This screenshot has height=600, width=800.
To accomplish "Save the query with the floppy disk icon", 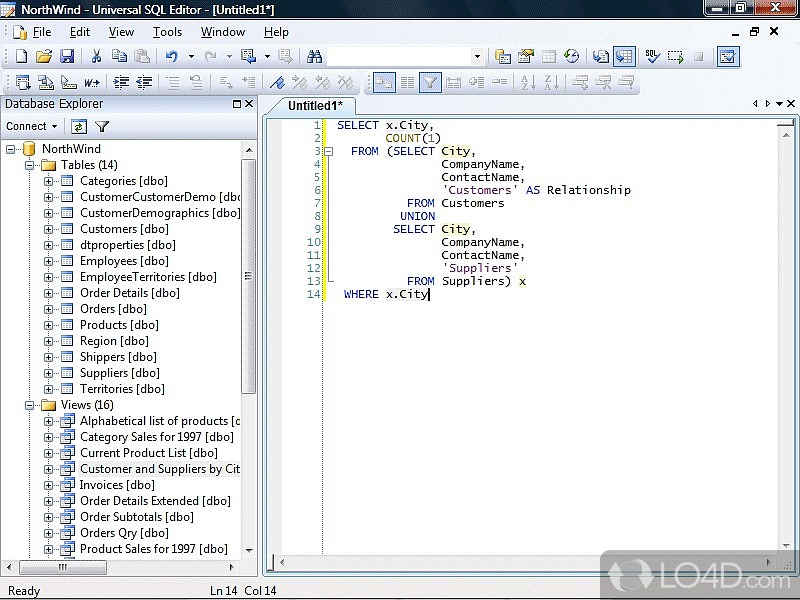I will [67, 57].
